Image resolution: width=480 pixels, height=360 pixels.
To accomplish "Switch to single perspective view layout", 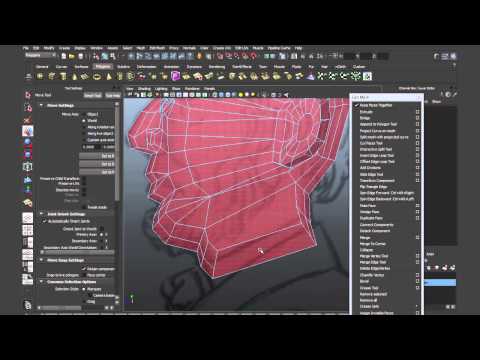I will 28,218.
